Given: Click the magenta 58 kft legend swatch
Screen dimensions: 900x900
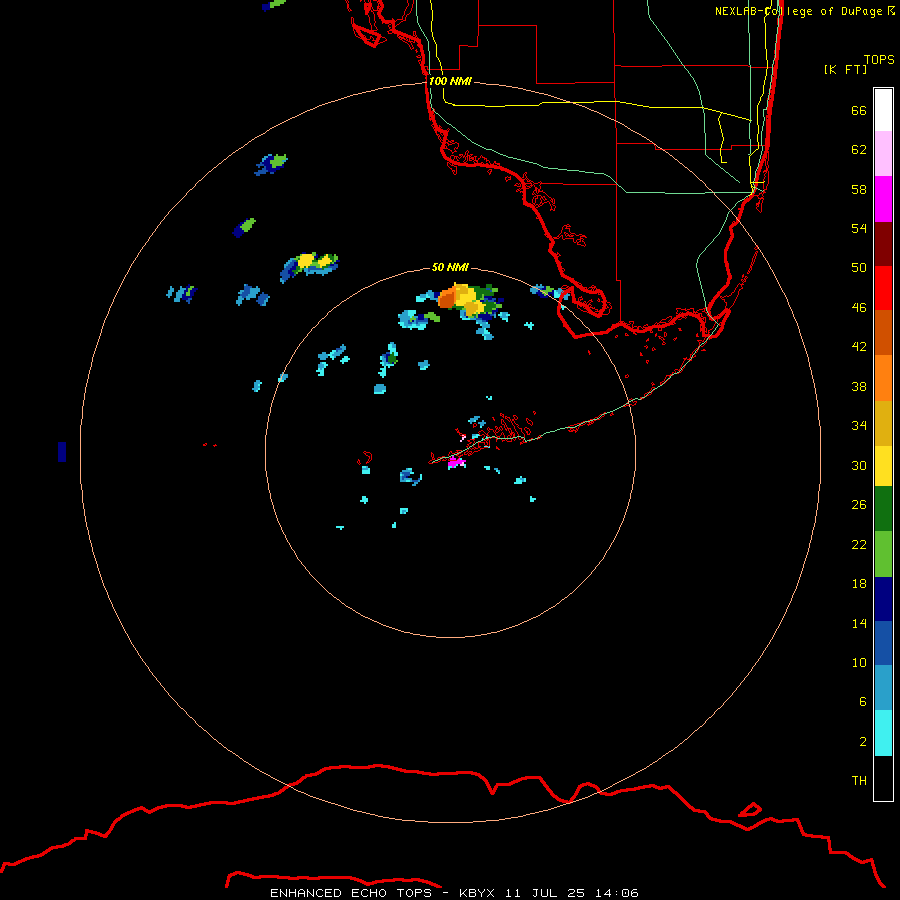Looking at the screenshot, I should 883,199.
